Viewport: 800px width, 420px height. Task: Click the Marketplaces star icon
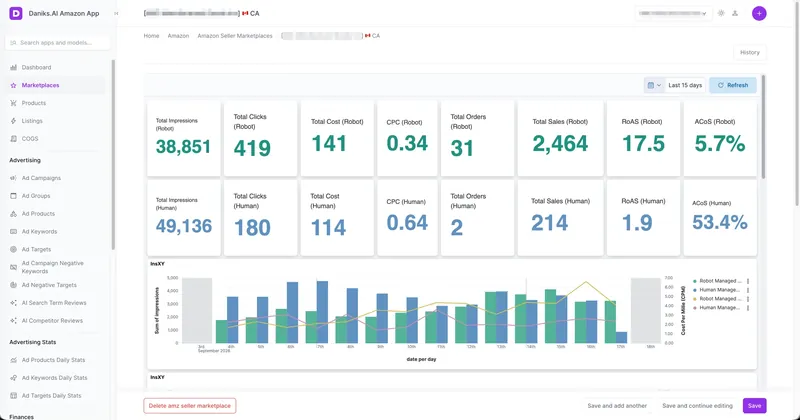coord(13,85)
